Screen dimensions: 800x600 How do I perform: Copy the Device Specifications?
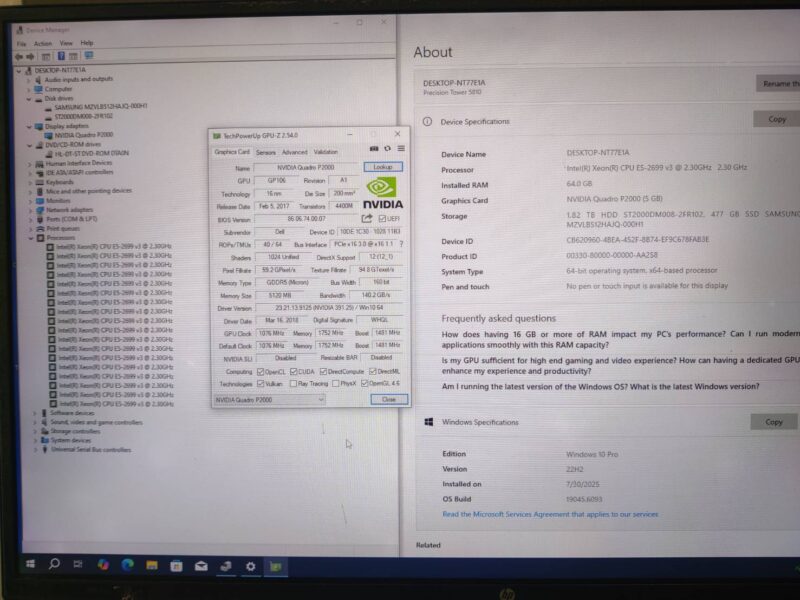(777, 119)
